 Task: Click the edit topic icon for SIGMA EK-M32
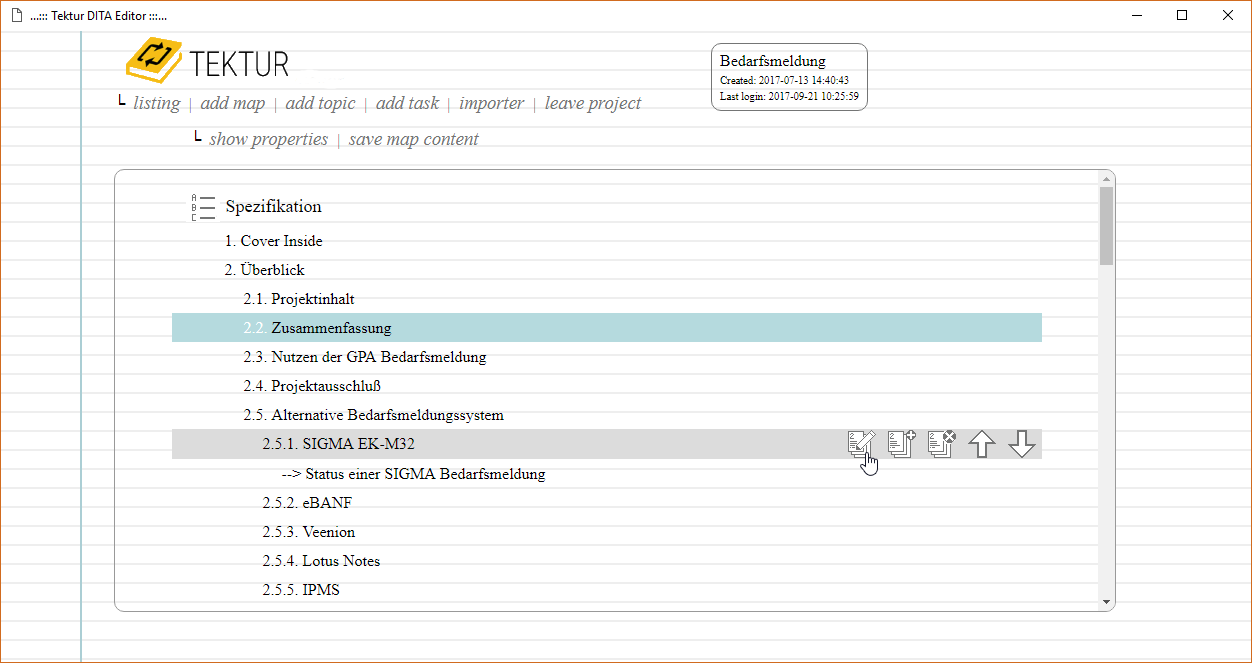[x=861, y=443]
